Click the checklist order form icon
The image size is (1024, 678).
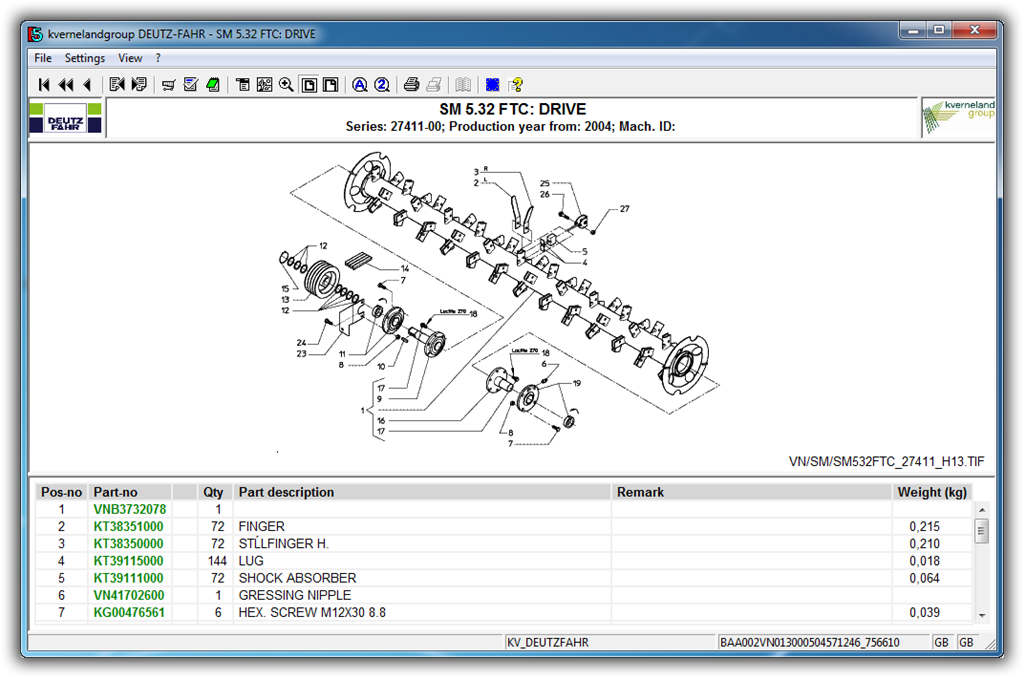(x=191, y=84)
